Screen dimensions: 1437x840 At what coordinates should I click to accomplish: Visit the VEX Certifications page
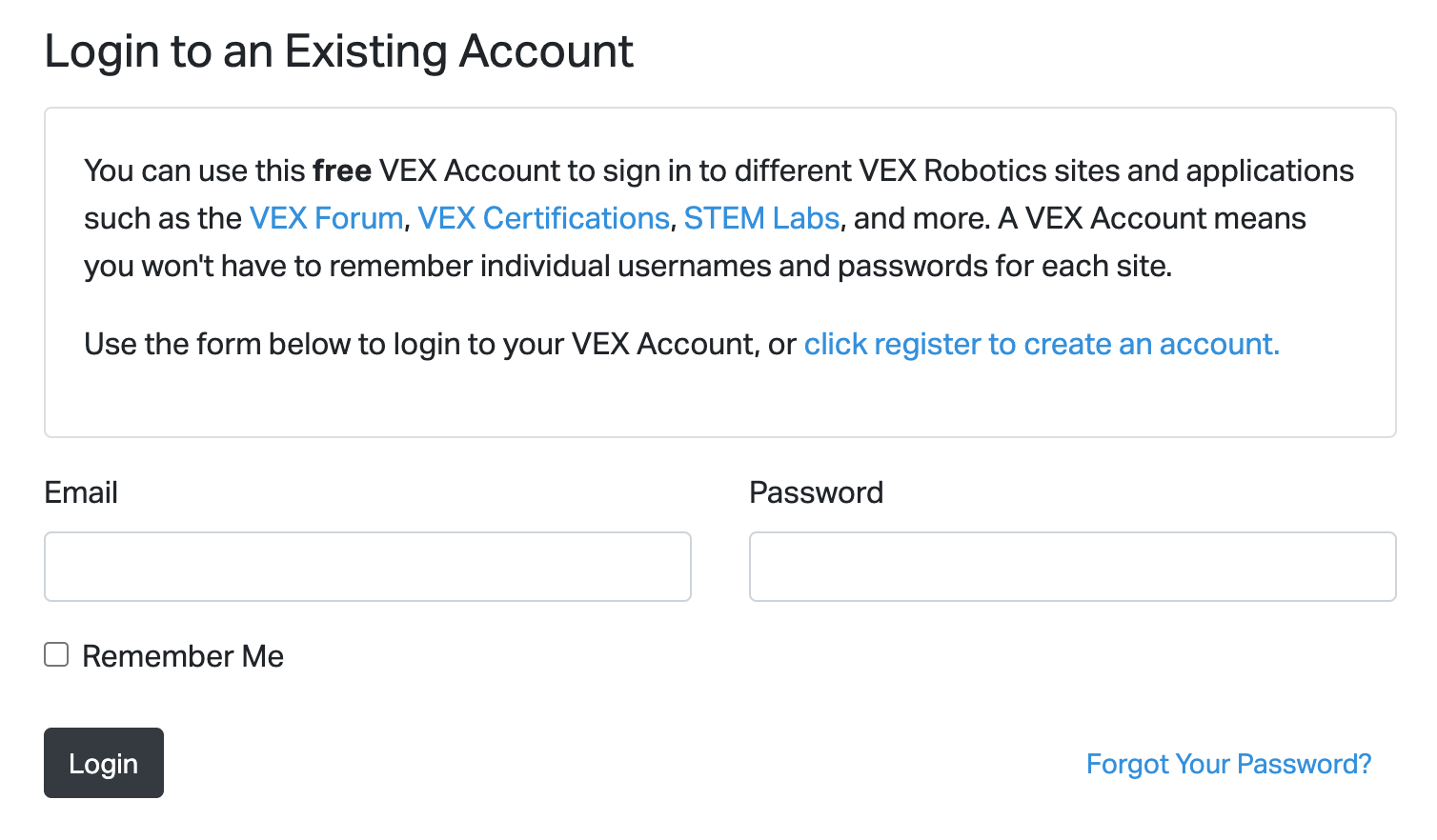coord(544,218)
